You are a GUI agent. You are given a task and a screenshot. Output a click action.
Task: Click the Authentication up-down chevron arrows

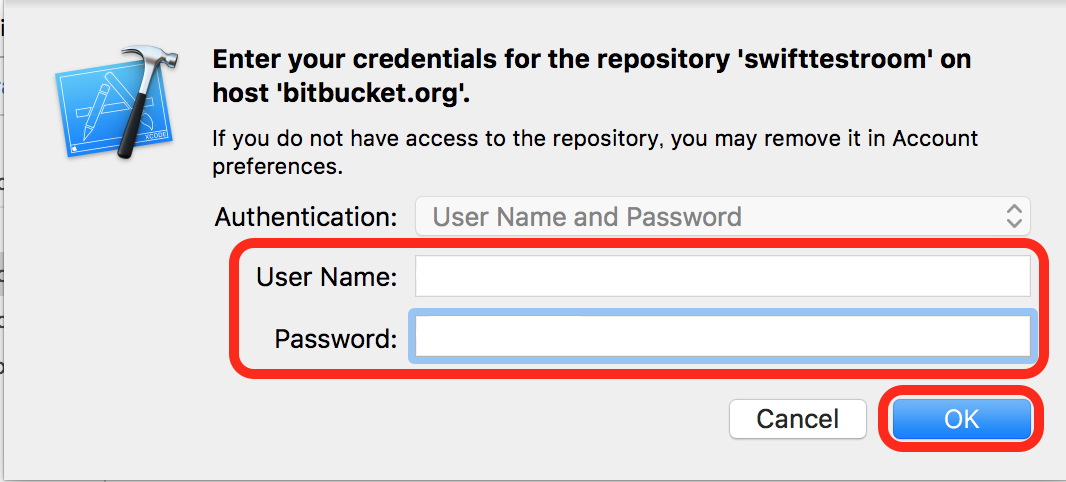[1014, 217]
